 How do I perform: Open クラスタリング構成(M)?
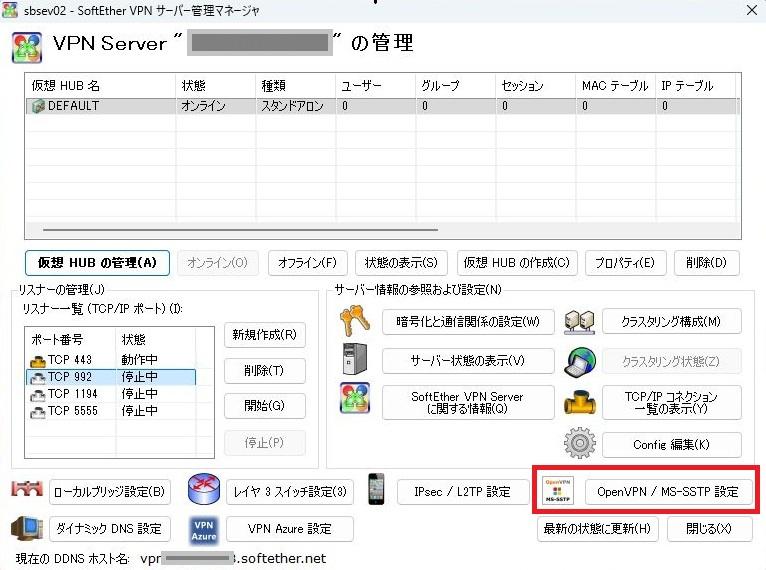coord(672,322)
